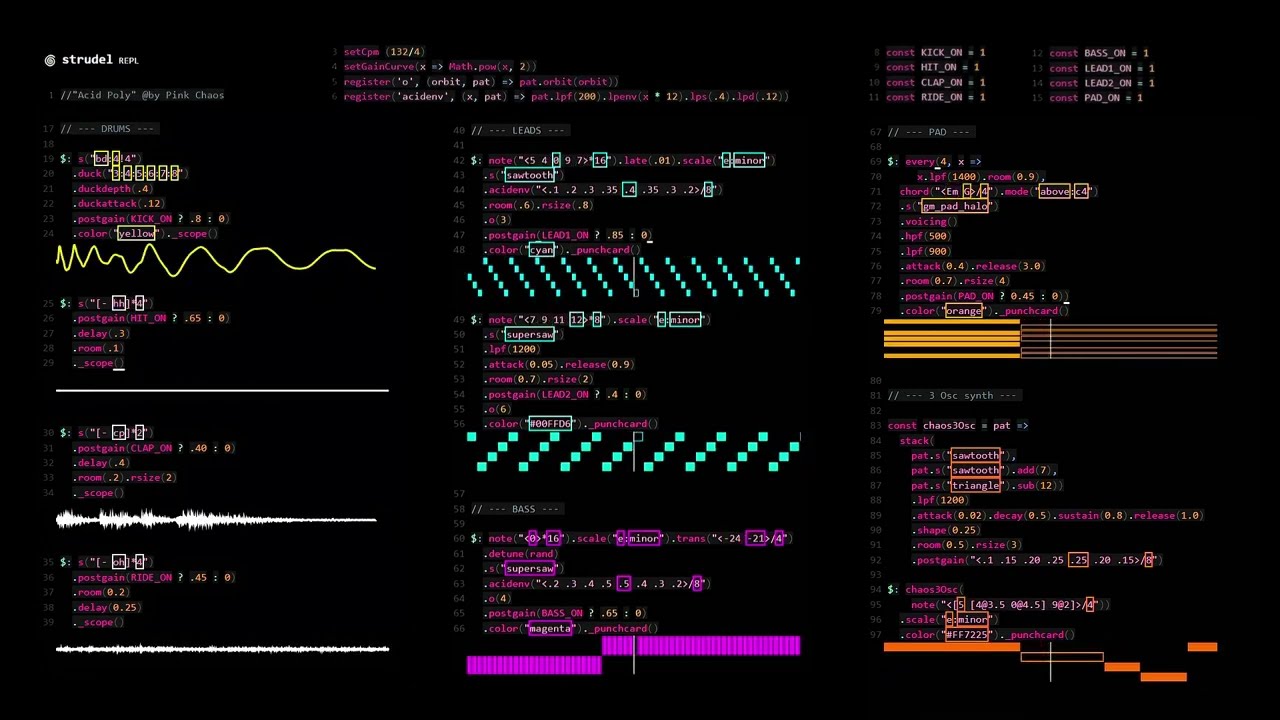Click the "orange" color string
1280x720 pixels.
click(964, 311)
